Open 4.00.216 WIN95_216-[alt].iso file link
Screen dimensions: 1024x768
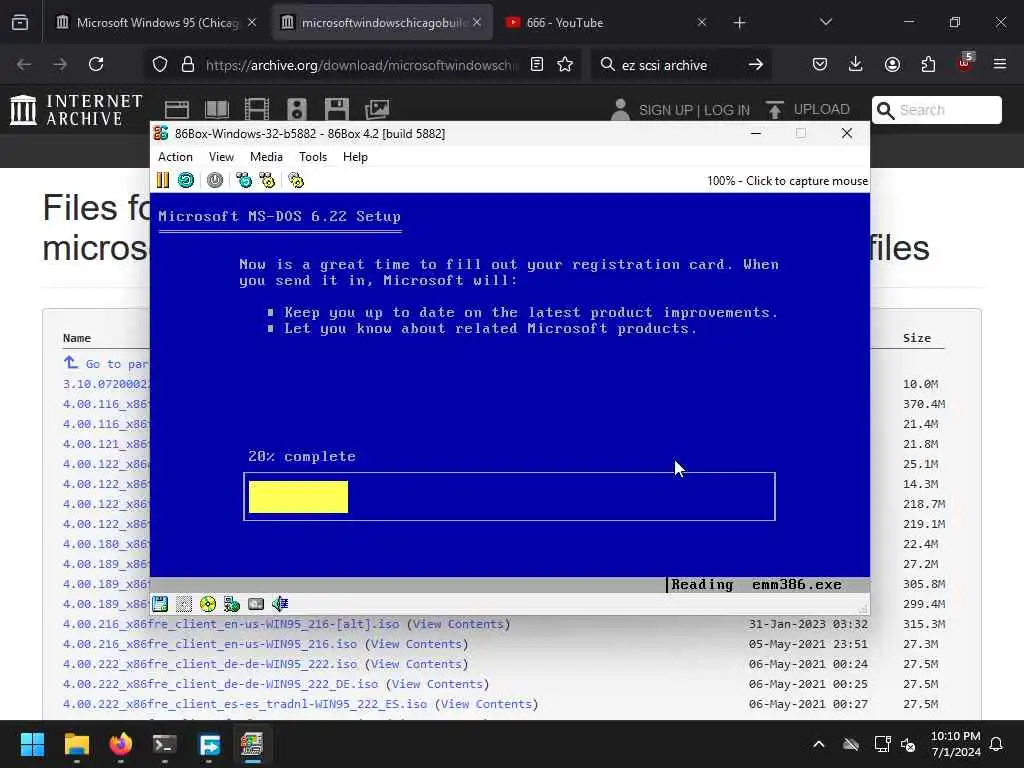(x=231, y=624)
